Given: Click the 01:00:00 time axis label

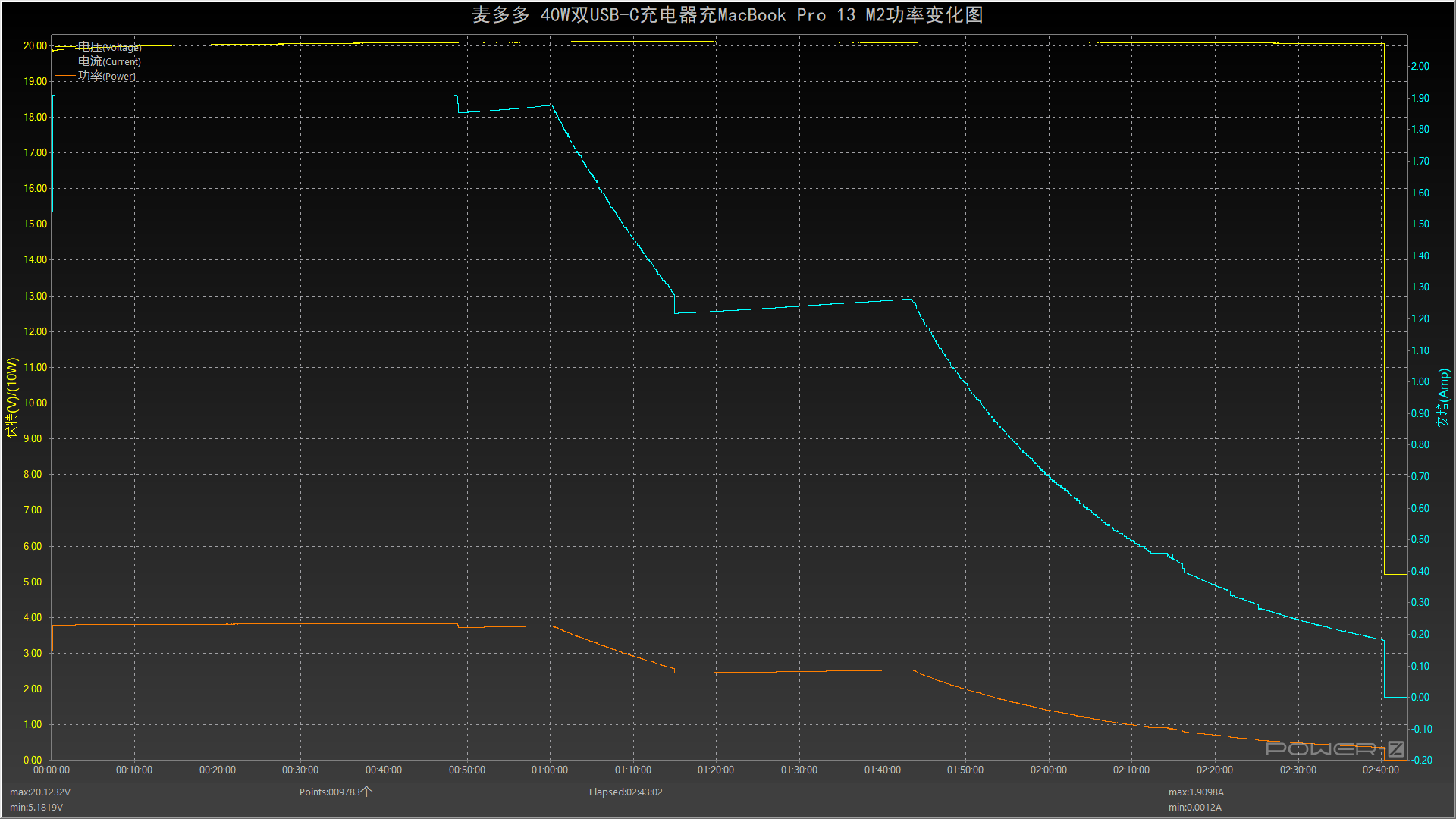Looking at the screenshot, I should point(550,770).
